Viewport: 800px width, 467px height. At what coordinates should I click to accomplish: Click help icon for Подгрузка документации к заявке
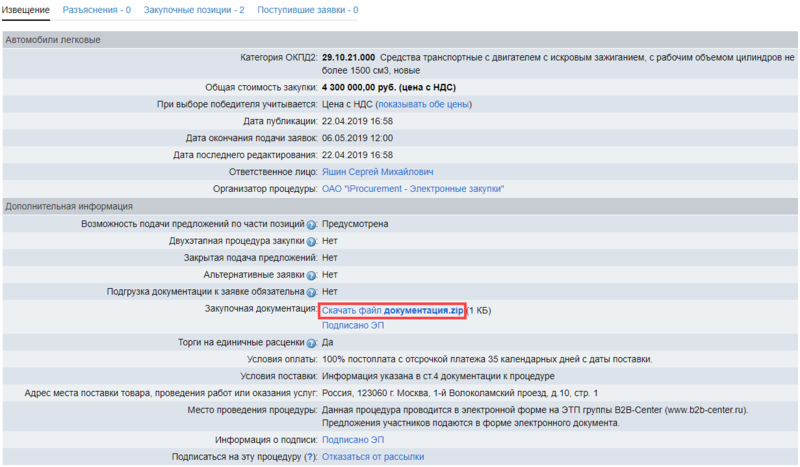(x=312, y=292)
